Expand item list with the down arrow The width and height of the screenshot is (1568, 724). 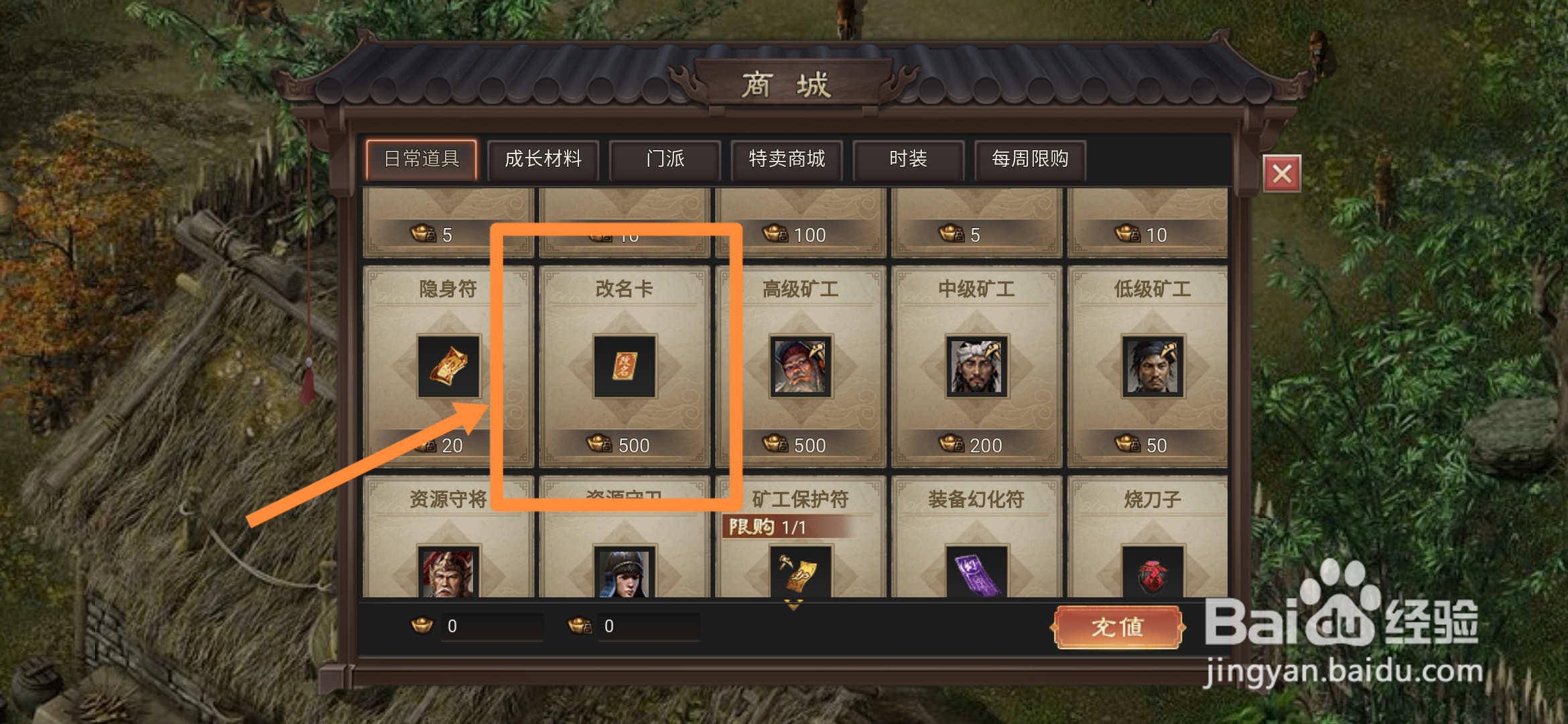tap(793, 606)
